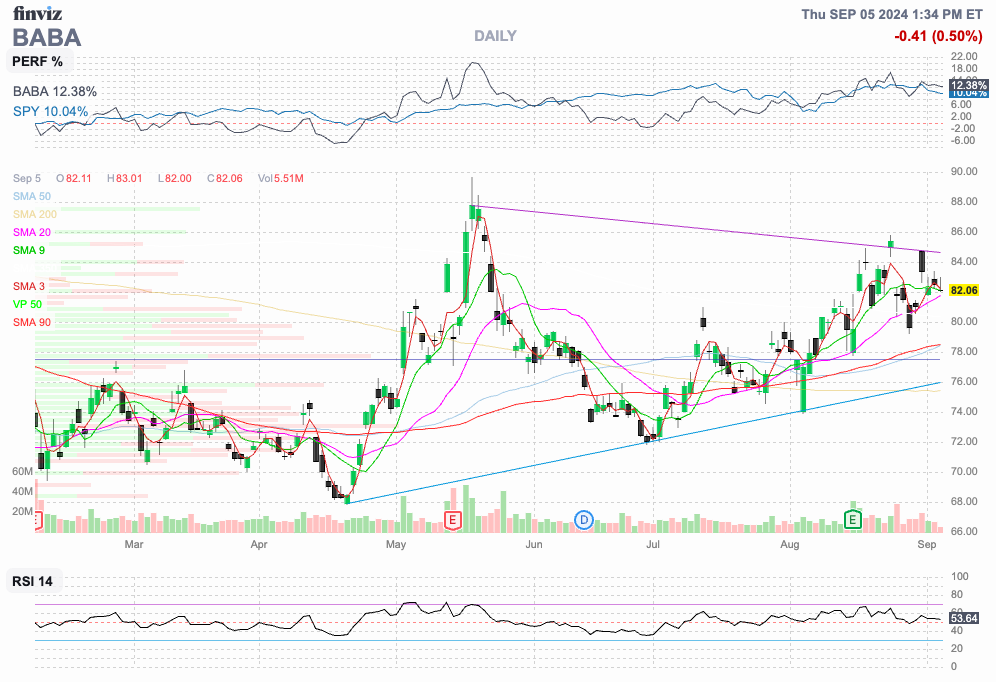Click the Sep label on the time axis
Image resolution: width=996 pixels, height=682 pixels.
pyautogui.click(x=927, y=544)
